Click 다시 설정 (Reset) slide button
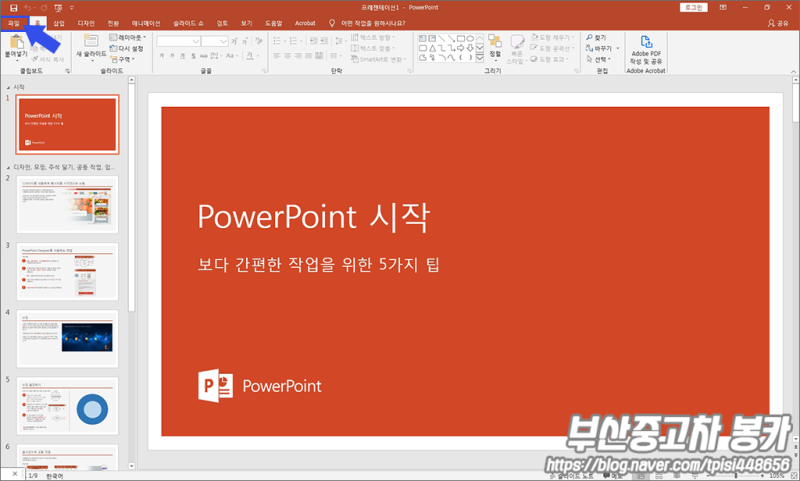800x481 pixels. point(127,48)
